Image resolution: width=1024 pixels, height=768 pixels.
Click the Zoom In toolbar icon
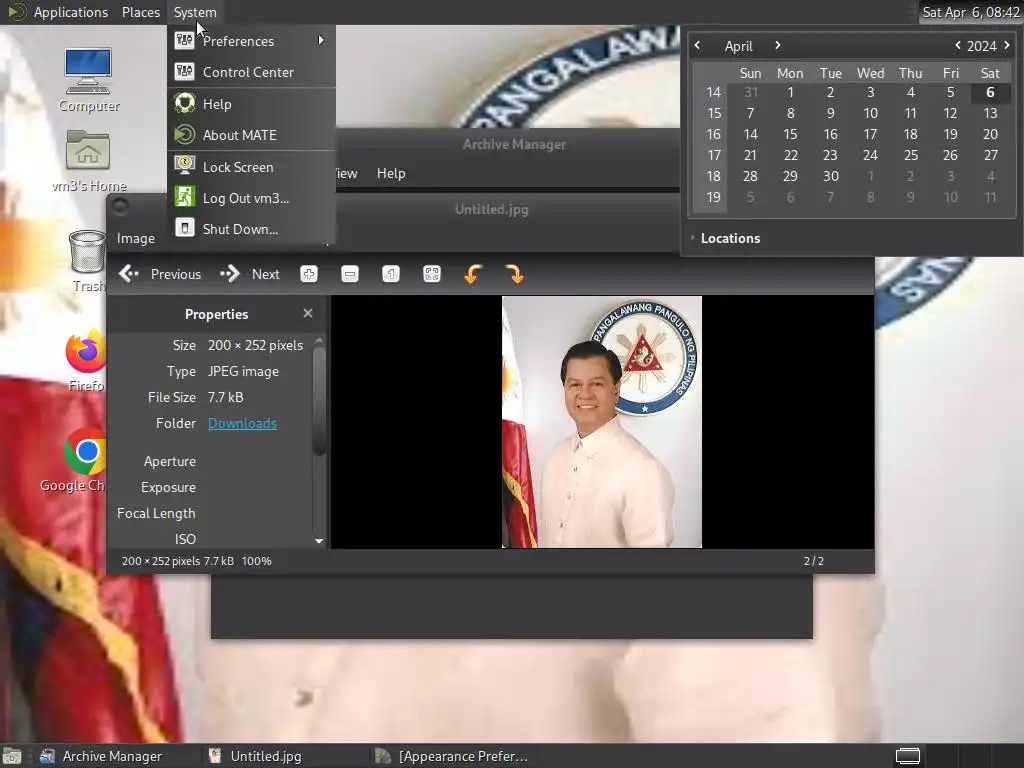click(x=309, y=274)
